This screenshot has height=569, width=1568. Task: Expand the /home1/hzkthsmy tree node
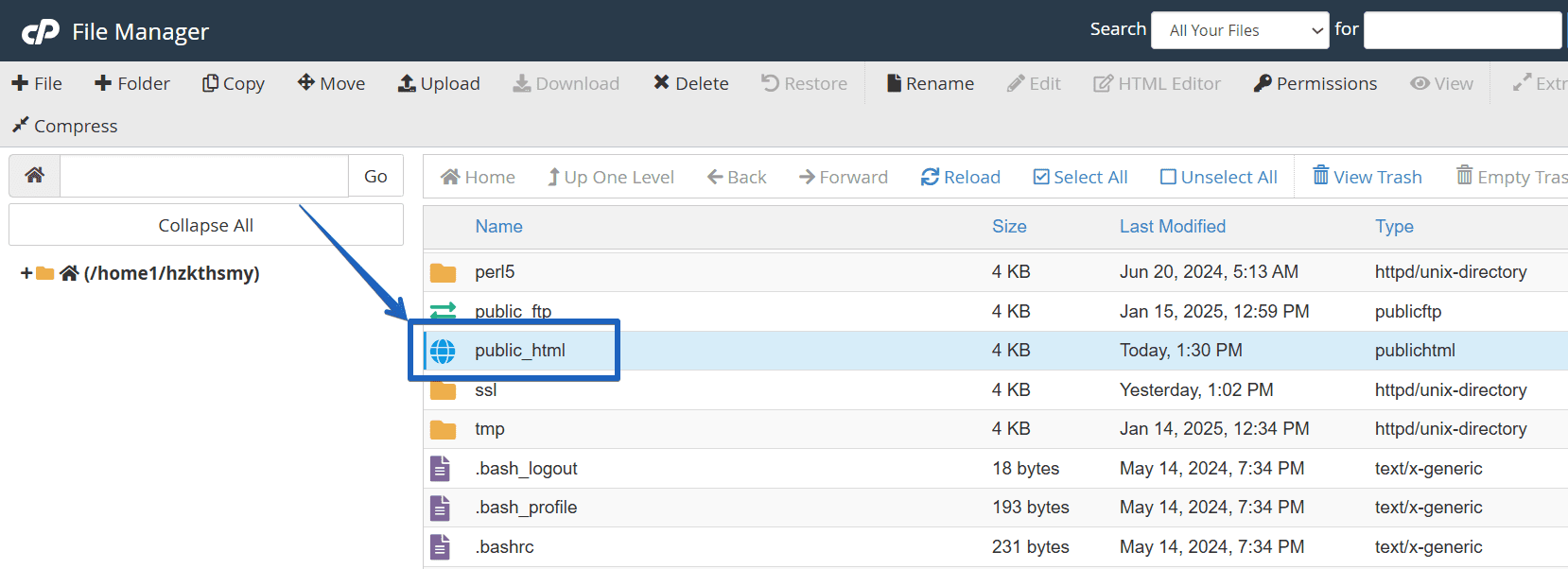(x=26, y=273)
